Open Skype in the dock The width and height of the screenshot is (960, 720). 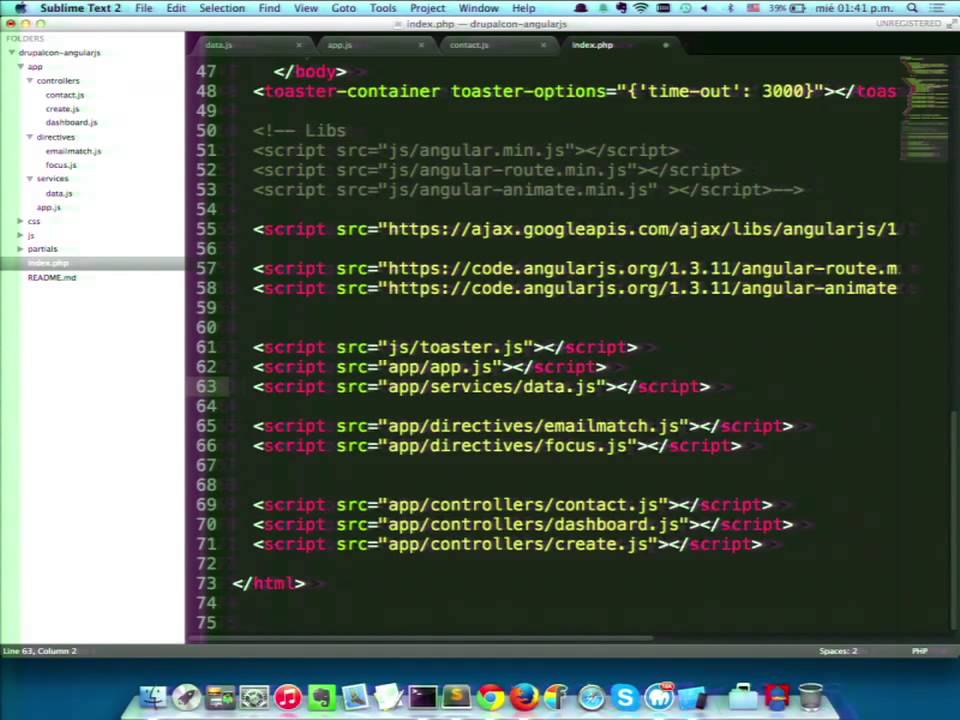tap(625, 697)
